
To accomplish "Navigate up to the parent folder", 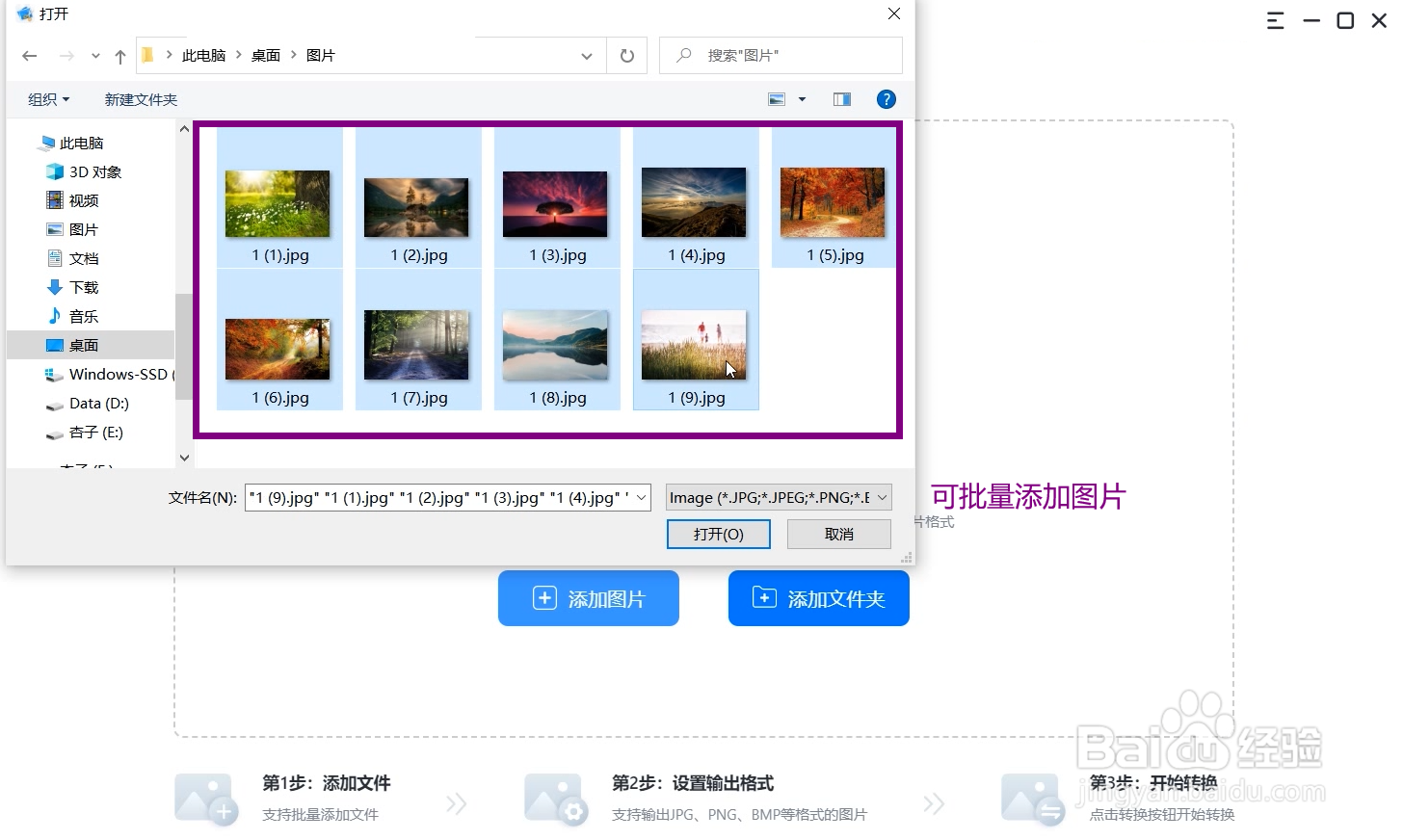I will (x=119, y=56).
